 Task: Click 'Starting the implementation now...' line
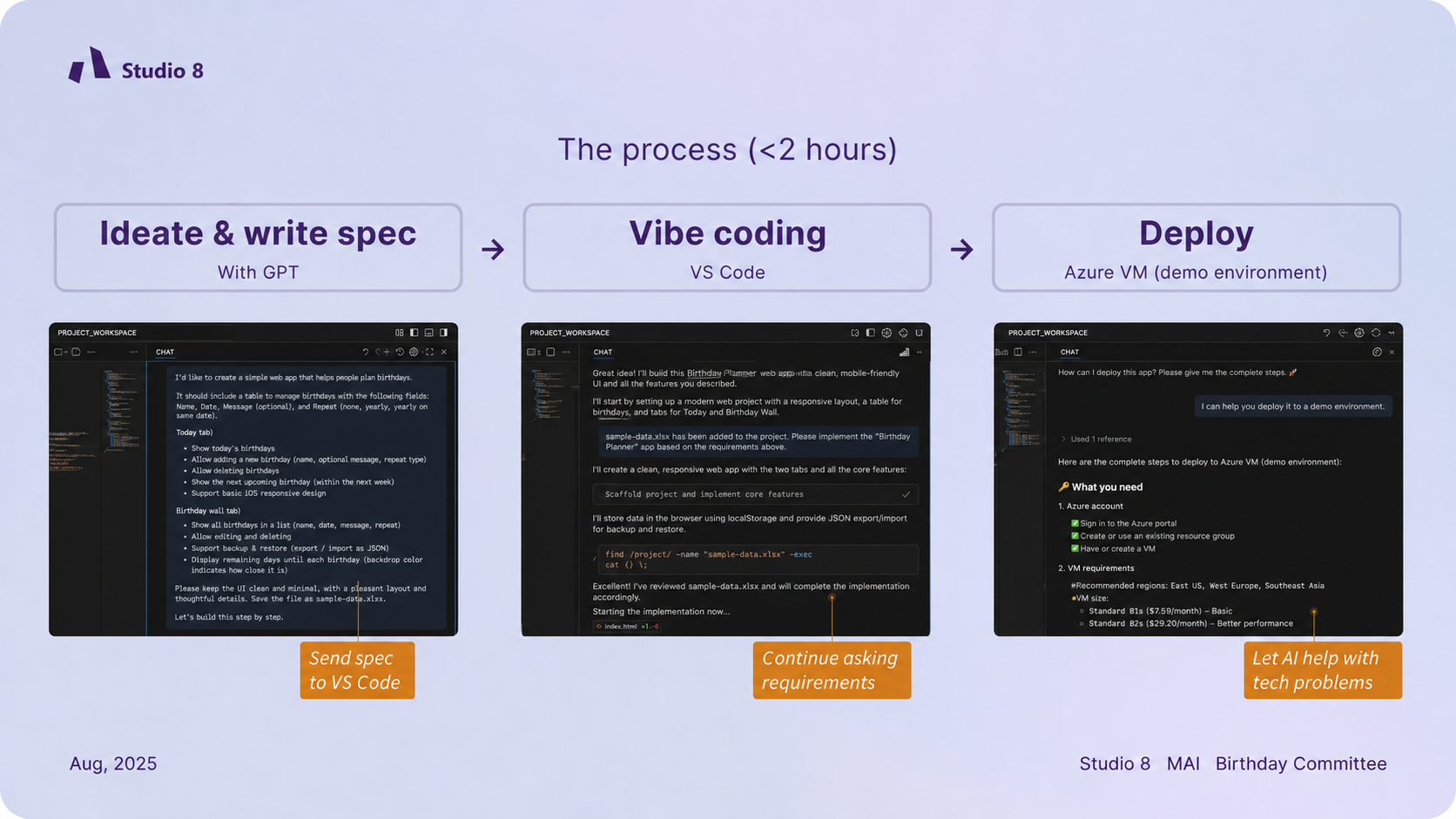661,612
